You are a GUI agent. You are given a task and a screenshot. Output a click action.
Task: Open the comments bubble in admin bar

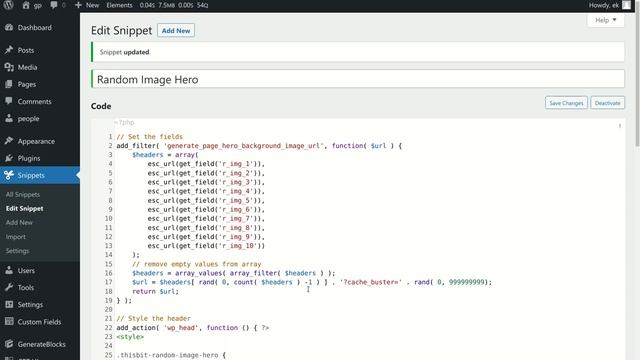click(53, 5)
